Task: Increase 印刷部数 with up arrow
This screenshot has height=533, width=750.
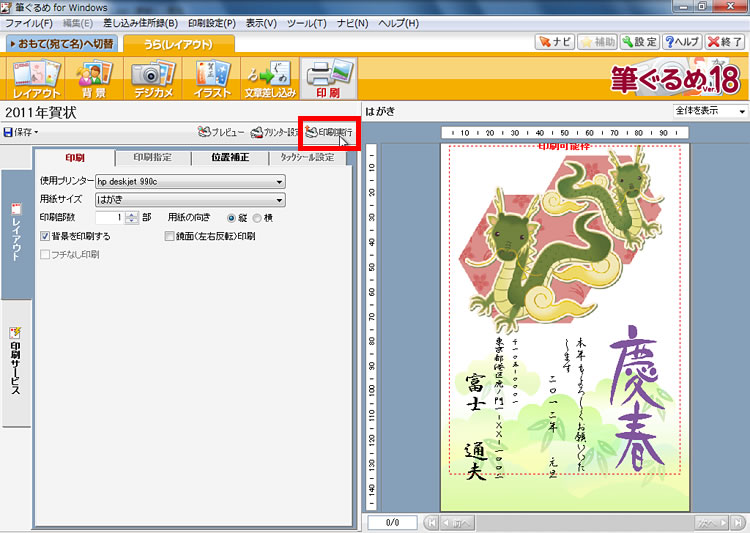Action: click(132, 214)
